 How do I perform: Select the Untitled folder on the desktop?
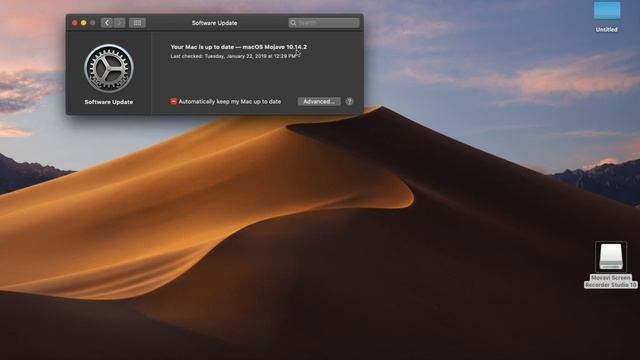click(x=607, y=10)
